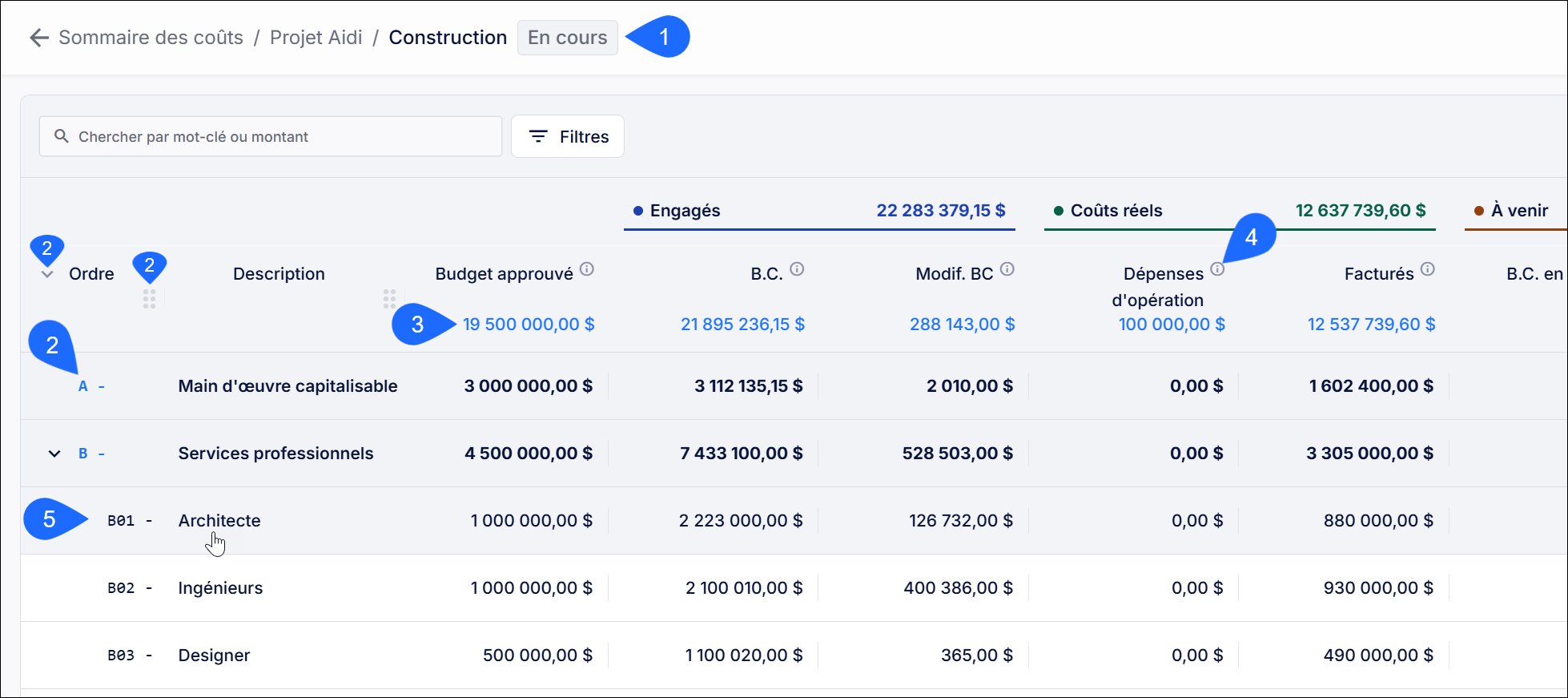
Task: Click info icon beside Budget approuvé
Action: coord(587,269)
